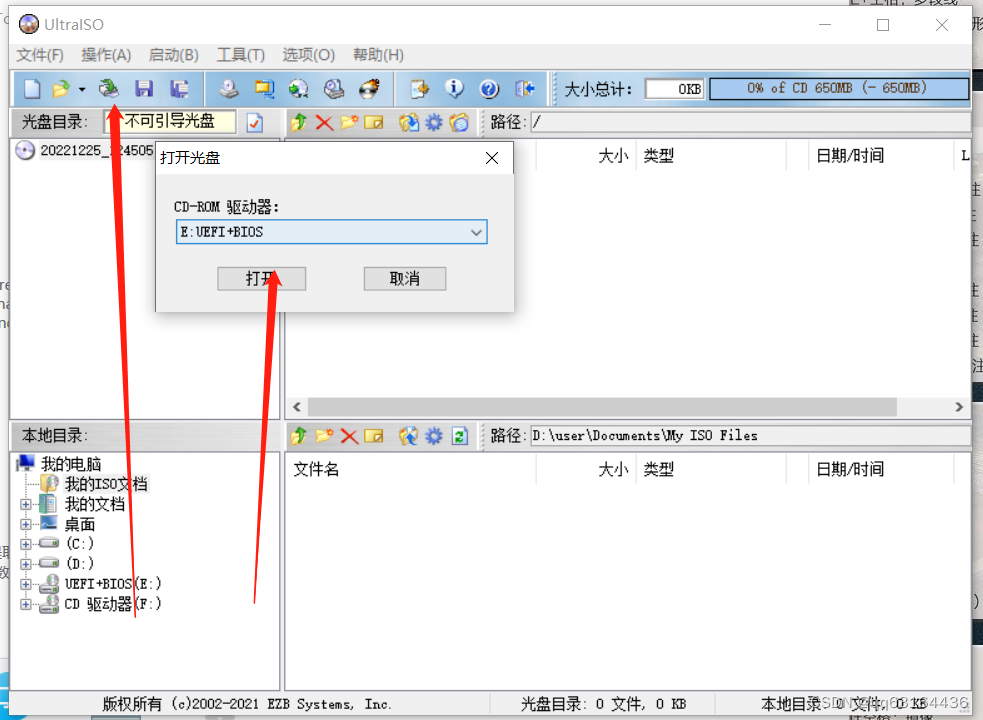
Task: Go up a folder in disc directory toolbar
Action: coord(299,122)
